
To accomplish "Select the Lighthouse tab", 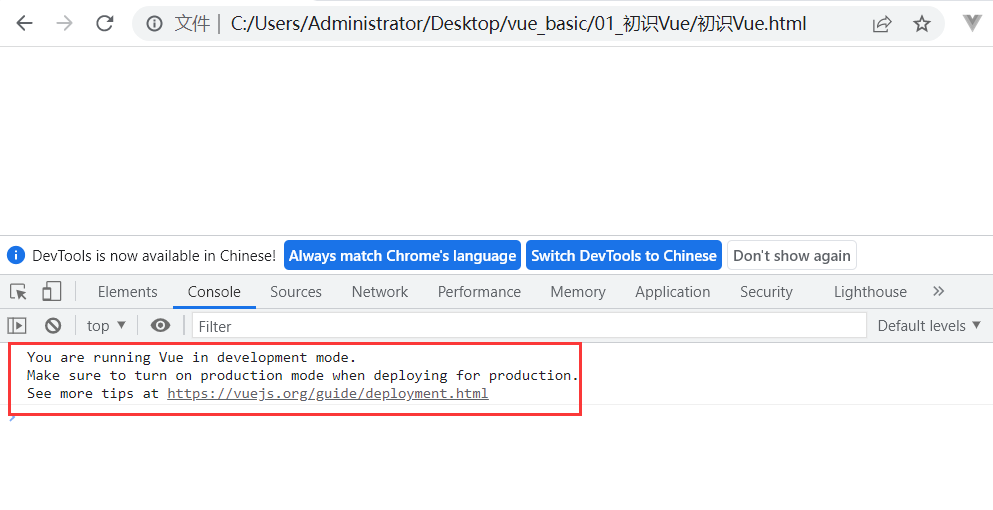I will pos(870,291).
